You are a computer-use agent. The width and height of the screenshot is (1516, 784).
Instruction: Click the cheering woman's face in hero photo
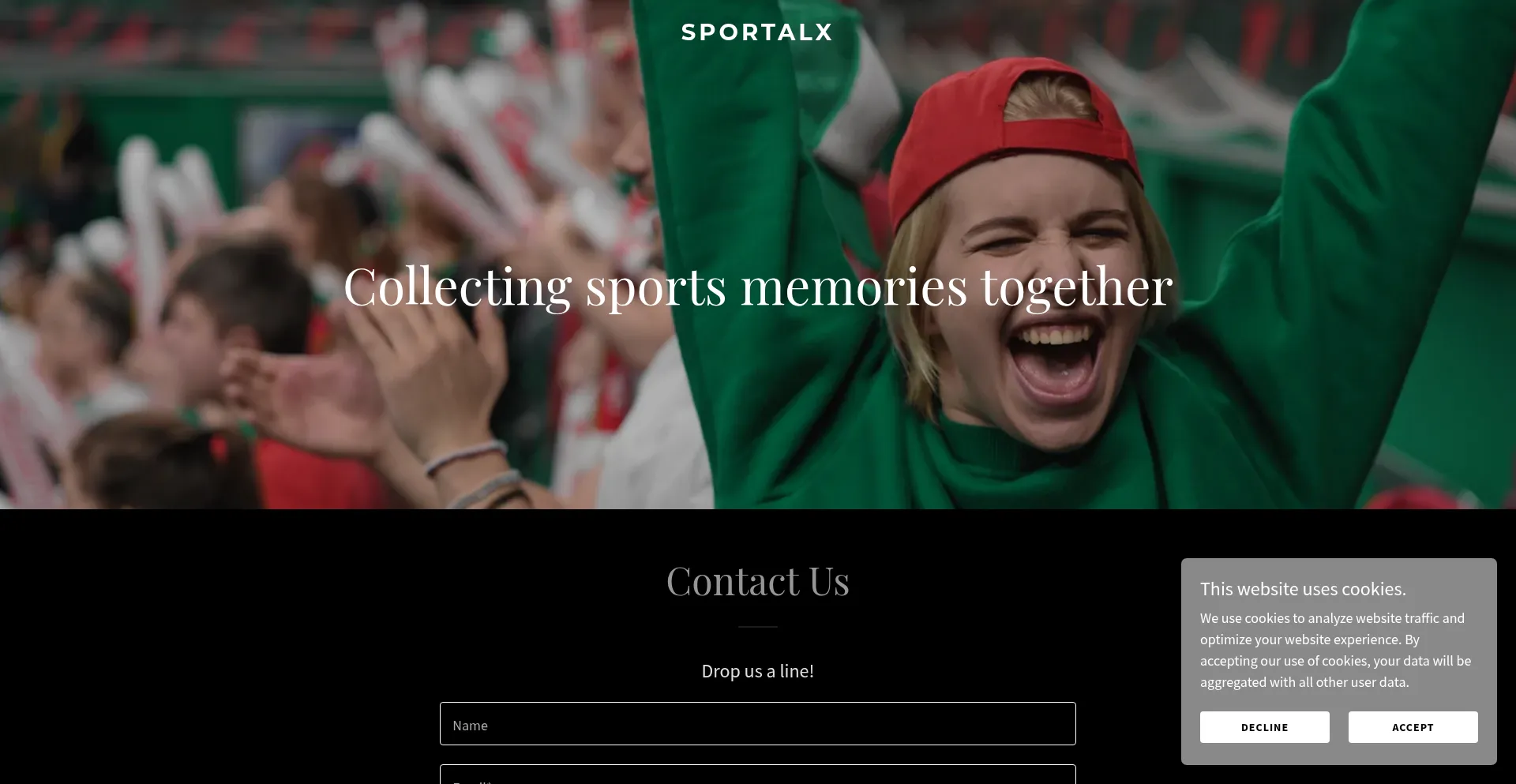coord(1034,300)
